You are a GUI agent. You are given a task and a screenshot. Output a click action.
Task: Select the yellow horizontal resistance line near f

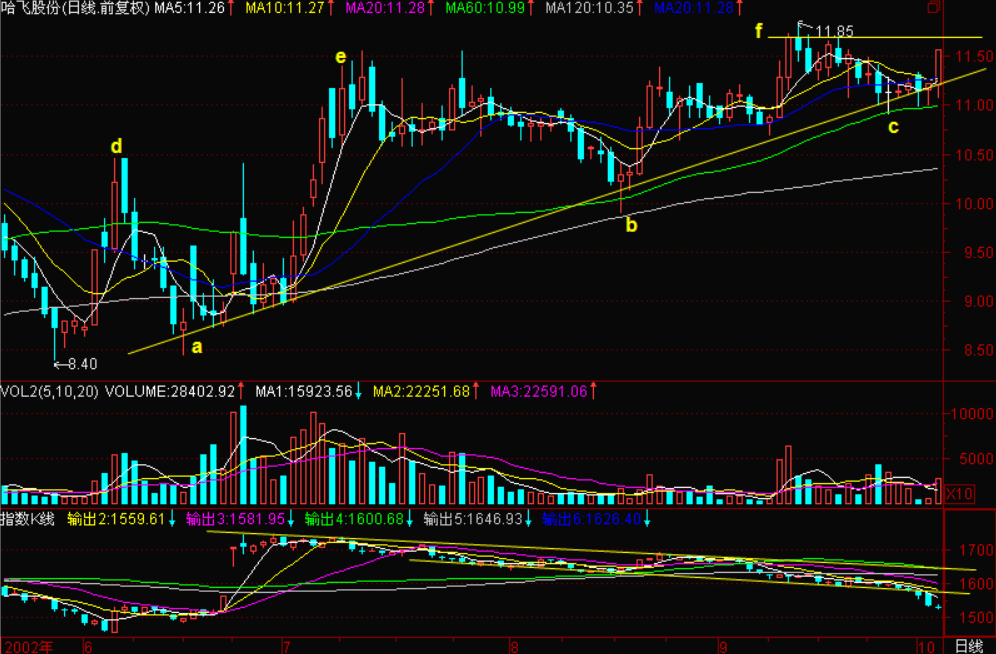[900, 37]
